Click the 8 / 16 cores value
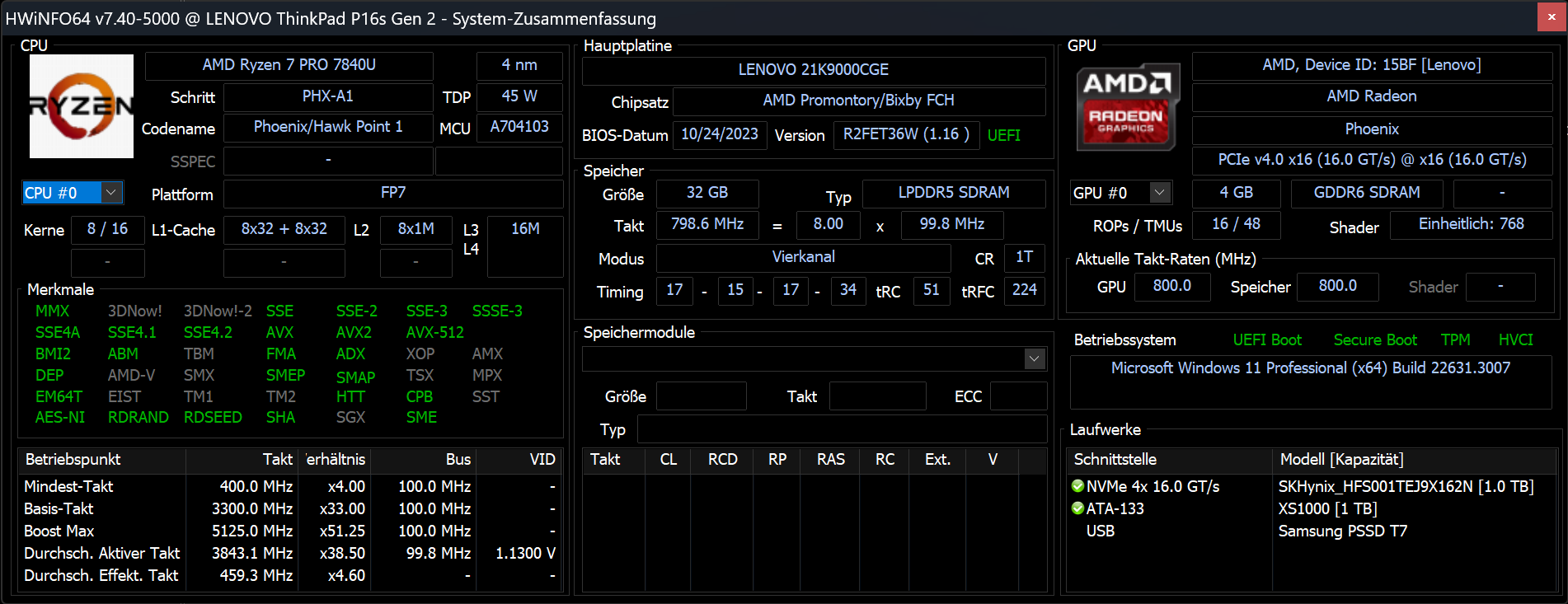Viewport: 1568px width, 604px height. pyautogui.click(x=108, y=229)
